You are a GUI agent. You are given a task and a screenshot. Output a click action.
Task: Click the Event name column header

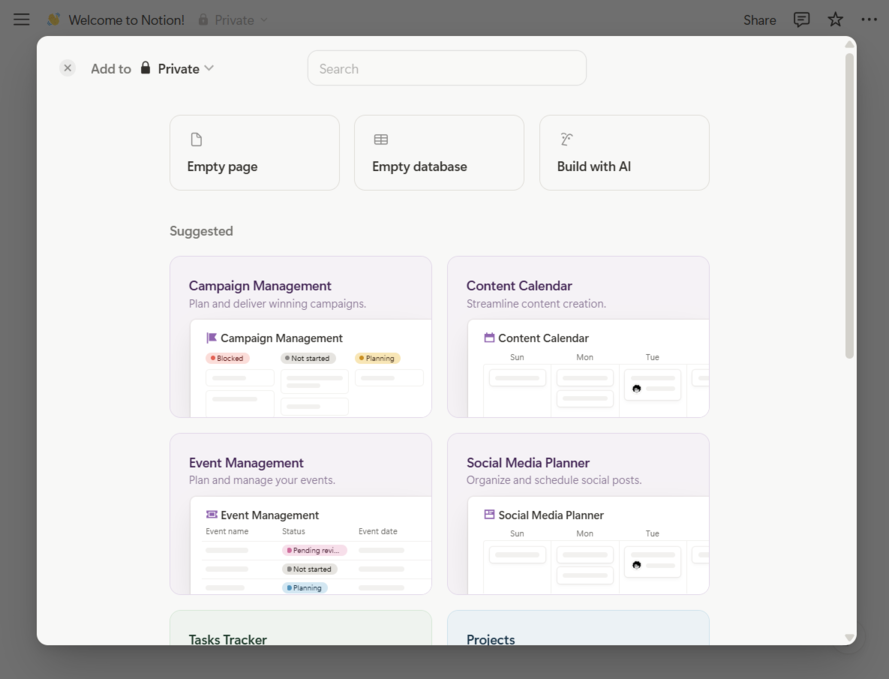pyautogui.click(x=227, y=531)
